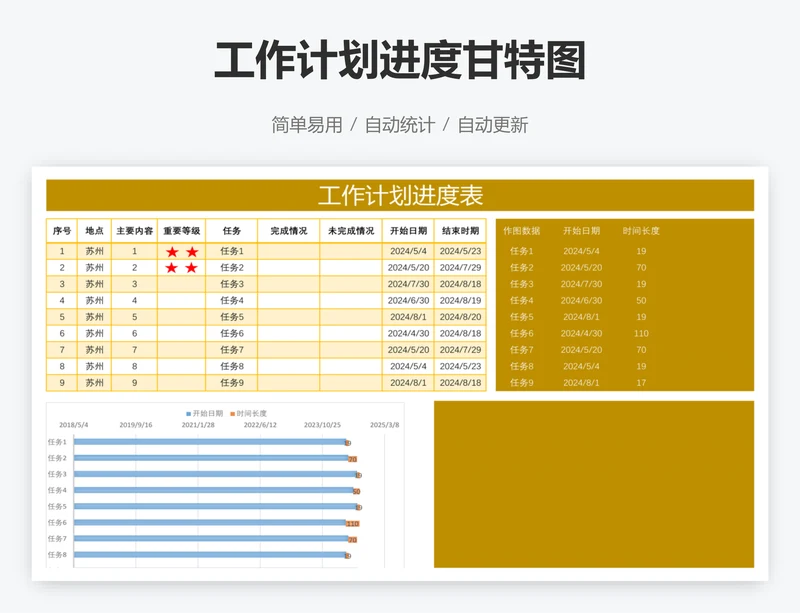Image resolution: width=800 pixels, height=613 pixels.
Task: Click the starred 重要等级 cell for 任务1
Action: (182, 251)
